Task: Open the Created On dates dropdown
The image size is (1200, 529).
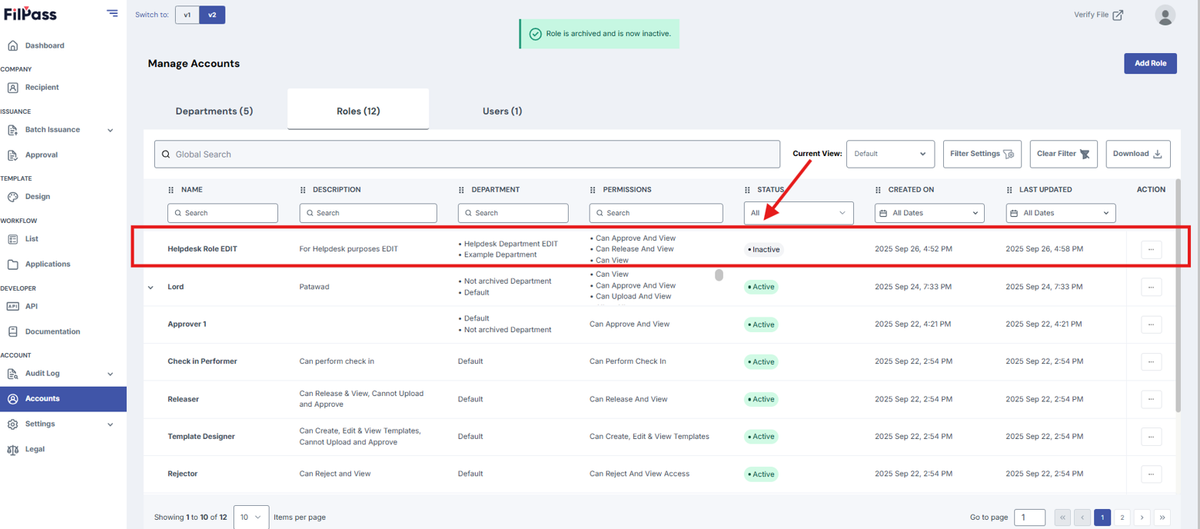Action: coord(929,213)
